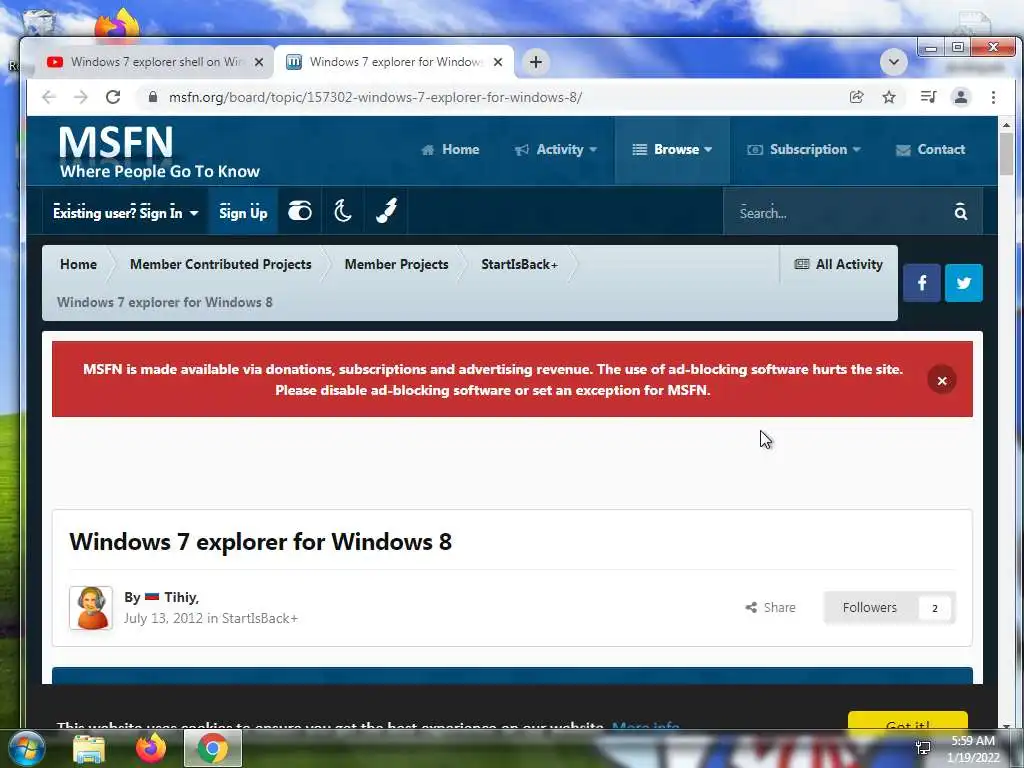Close the YouTube tab
The height and width of the screenshot is (768, 1024).
[259, 62]
